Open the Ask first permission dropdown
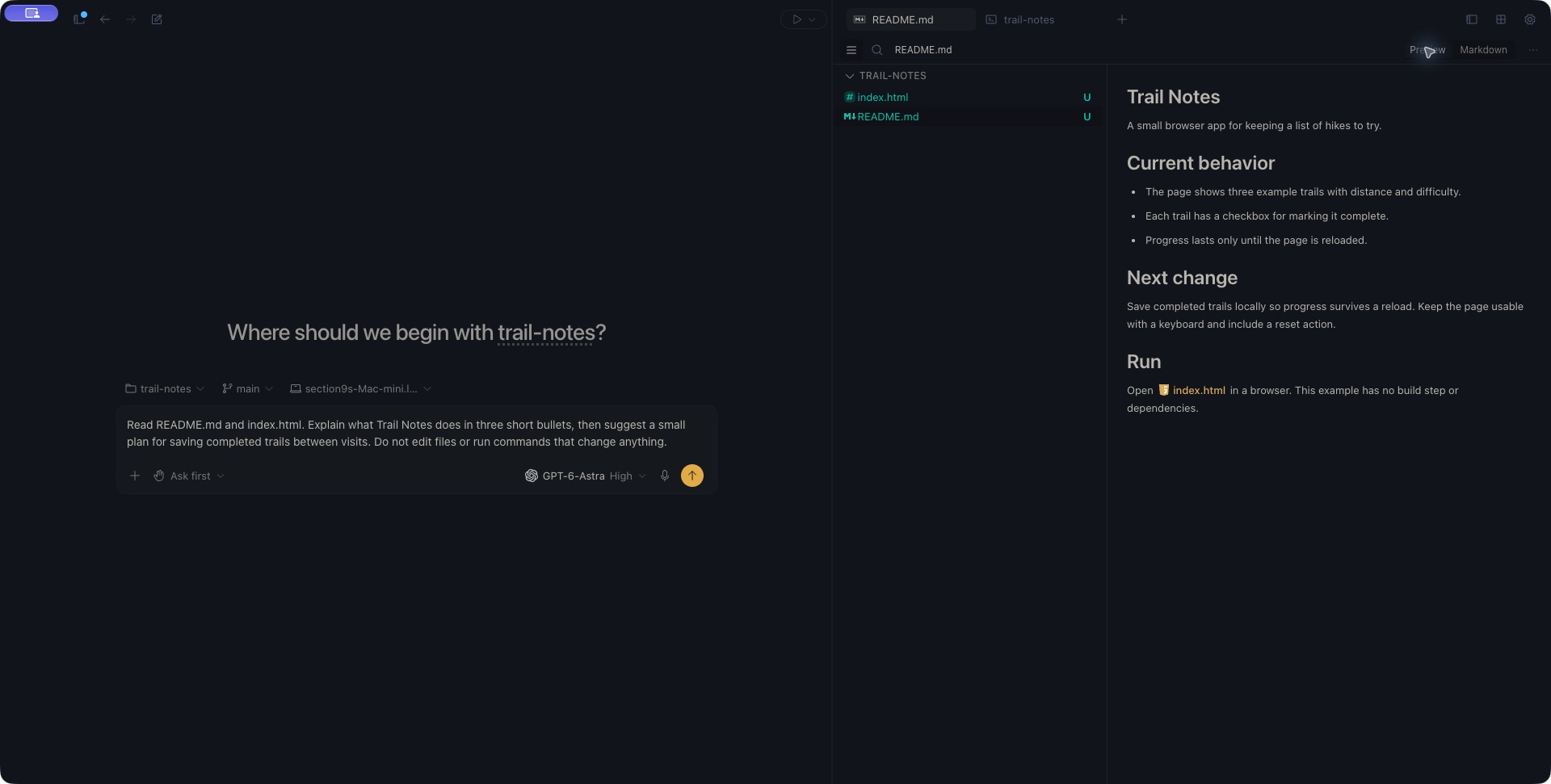 tap(189, 476)
